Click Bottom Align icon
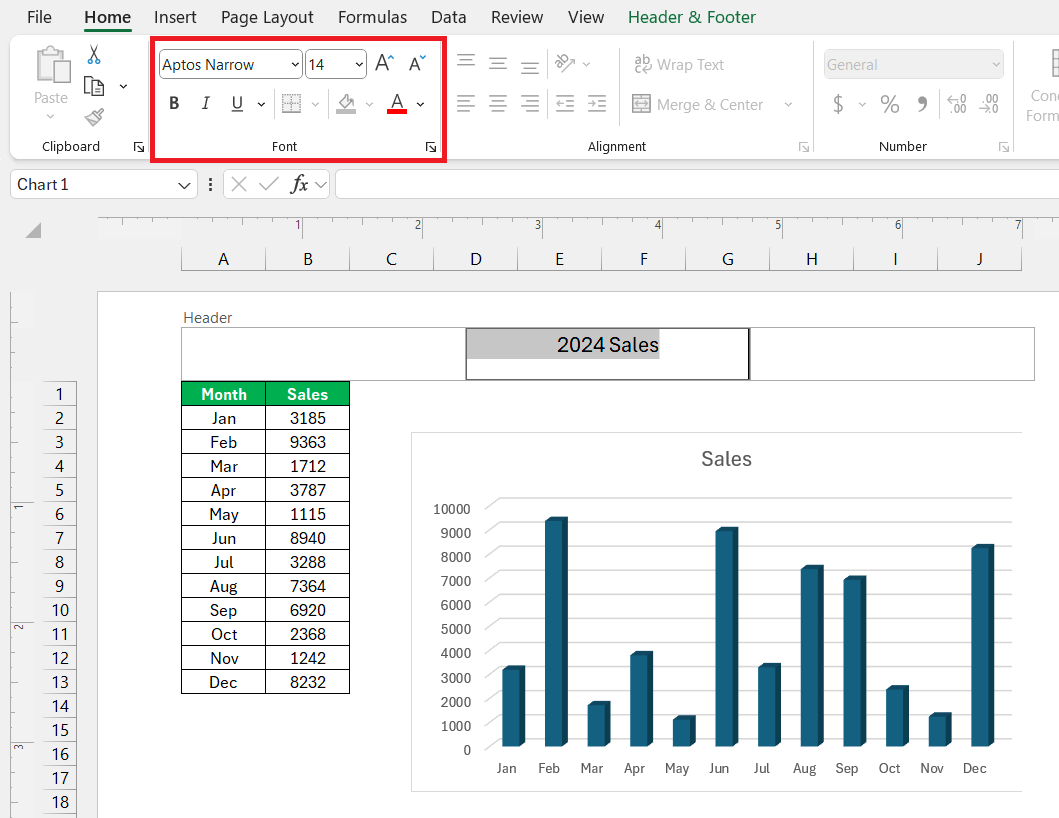 click(530, 66)
